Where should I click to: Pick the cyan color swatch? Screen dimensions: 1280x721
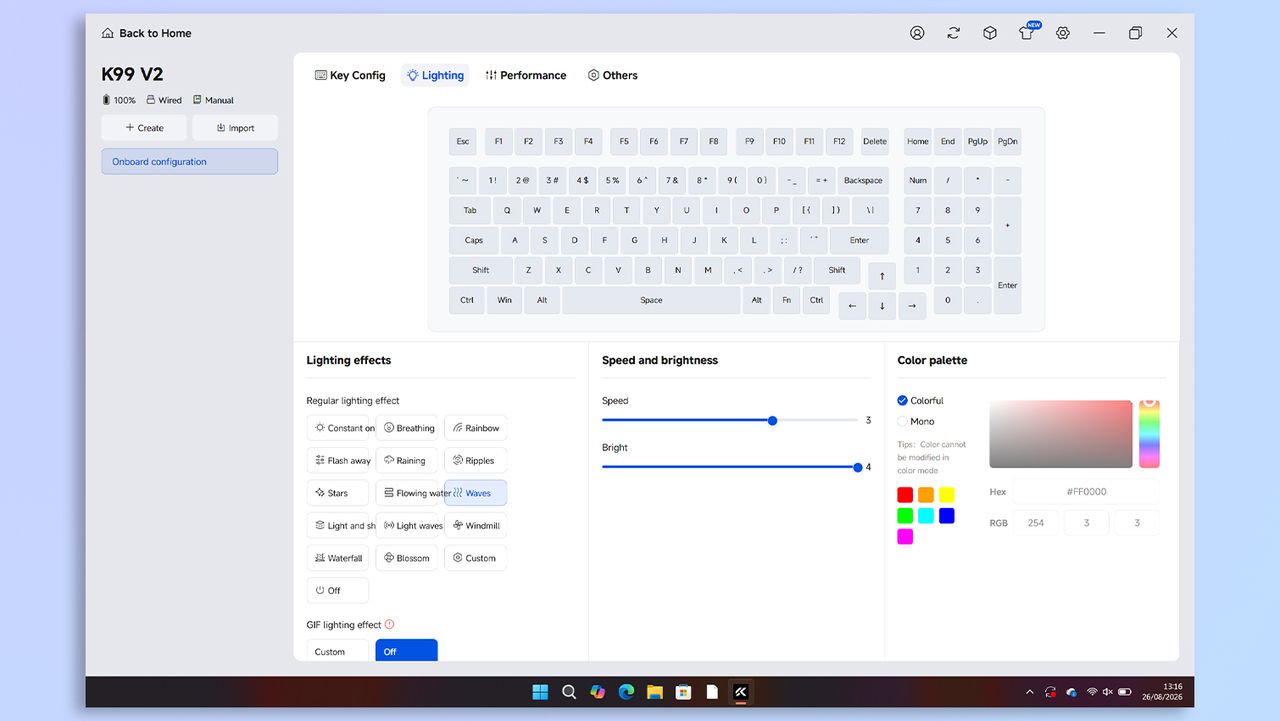pos(926,516)
